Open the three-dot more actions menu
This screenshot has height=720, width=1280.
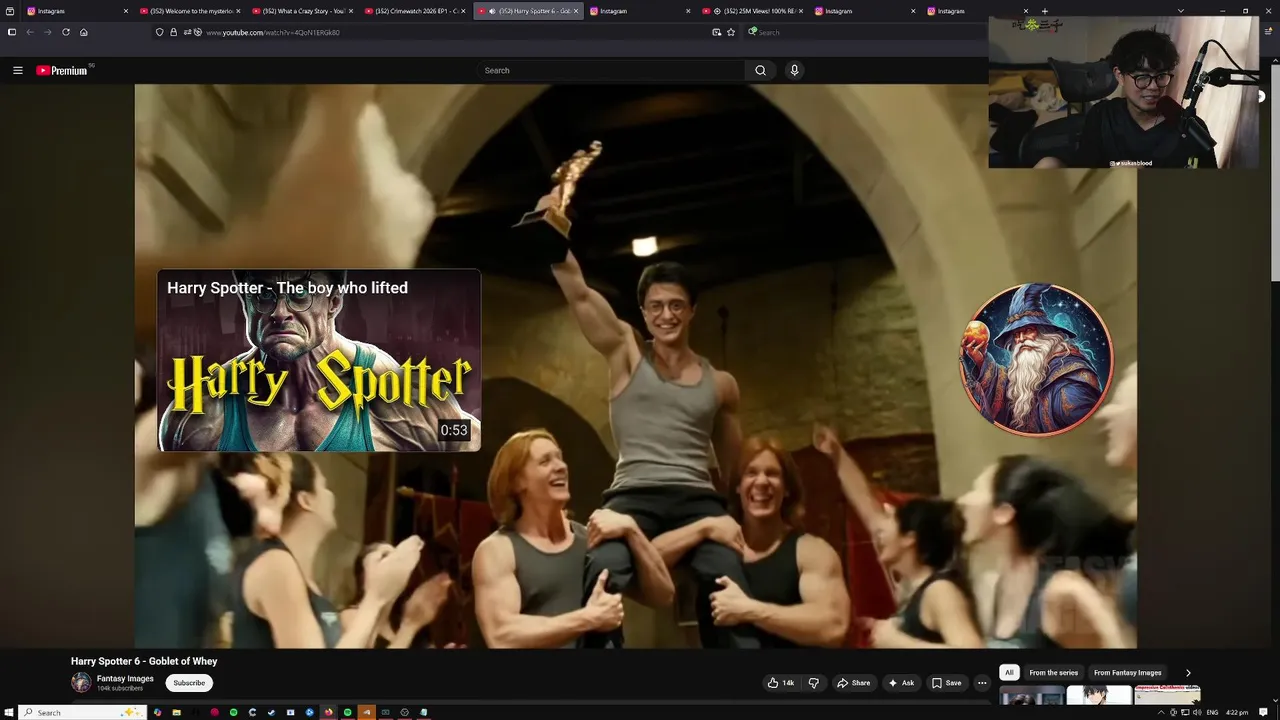click(x=982, y=683)
